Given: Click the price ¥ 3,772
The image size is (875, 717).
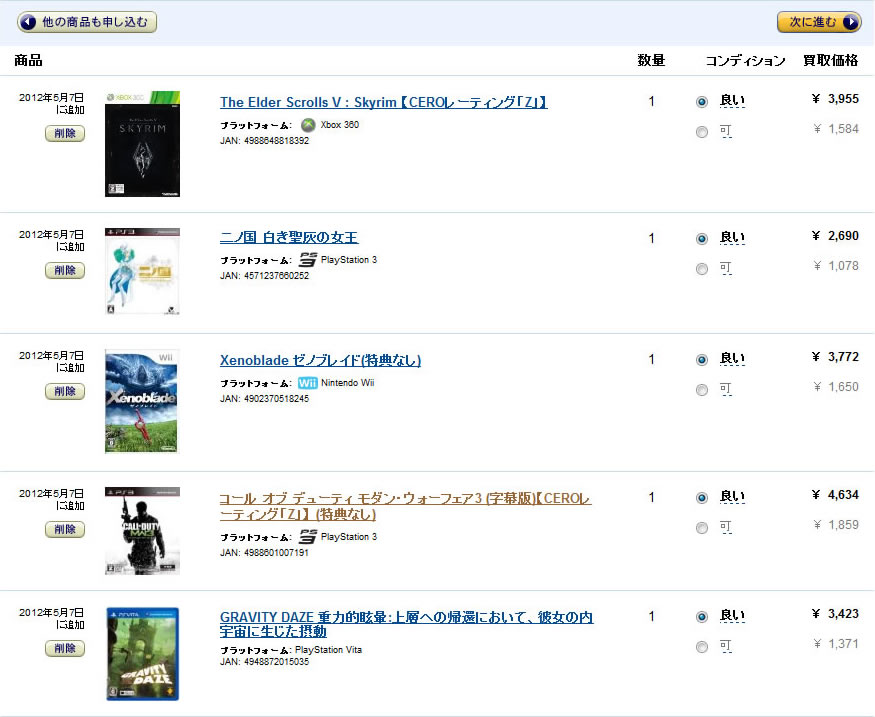Looking at the screenshot, I should (x=835, y=357).
